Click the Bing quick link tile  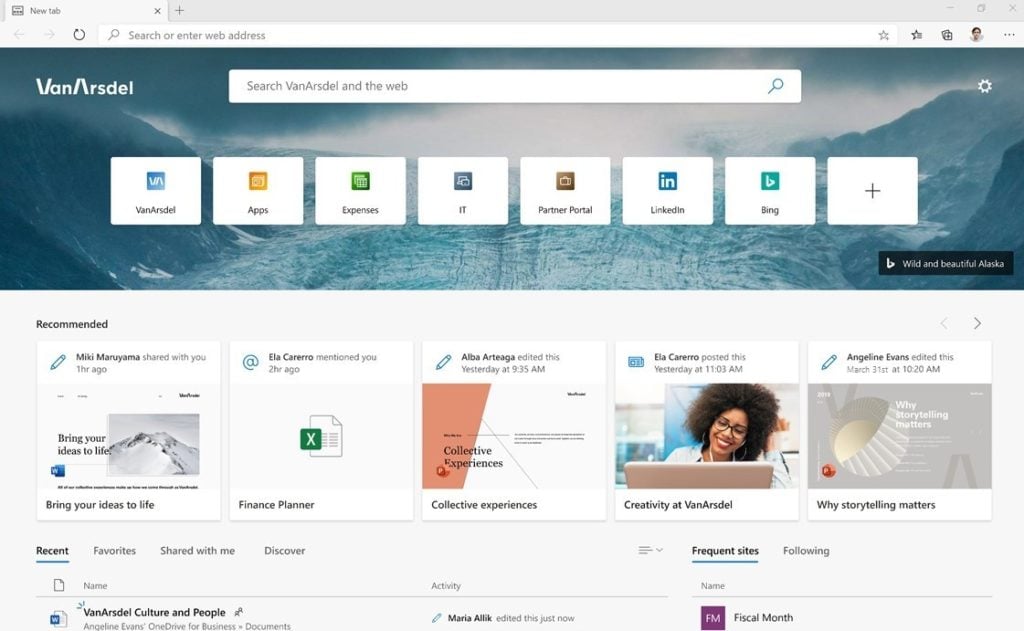coord(770,190)
